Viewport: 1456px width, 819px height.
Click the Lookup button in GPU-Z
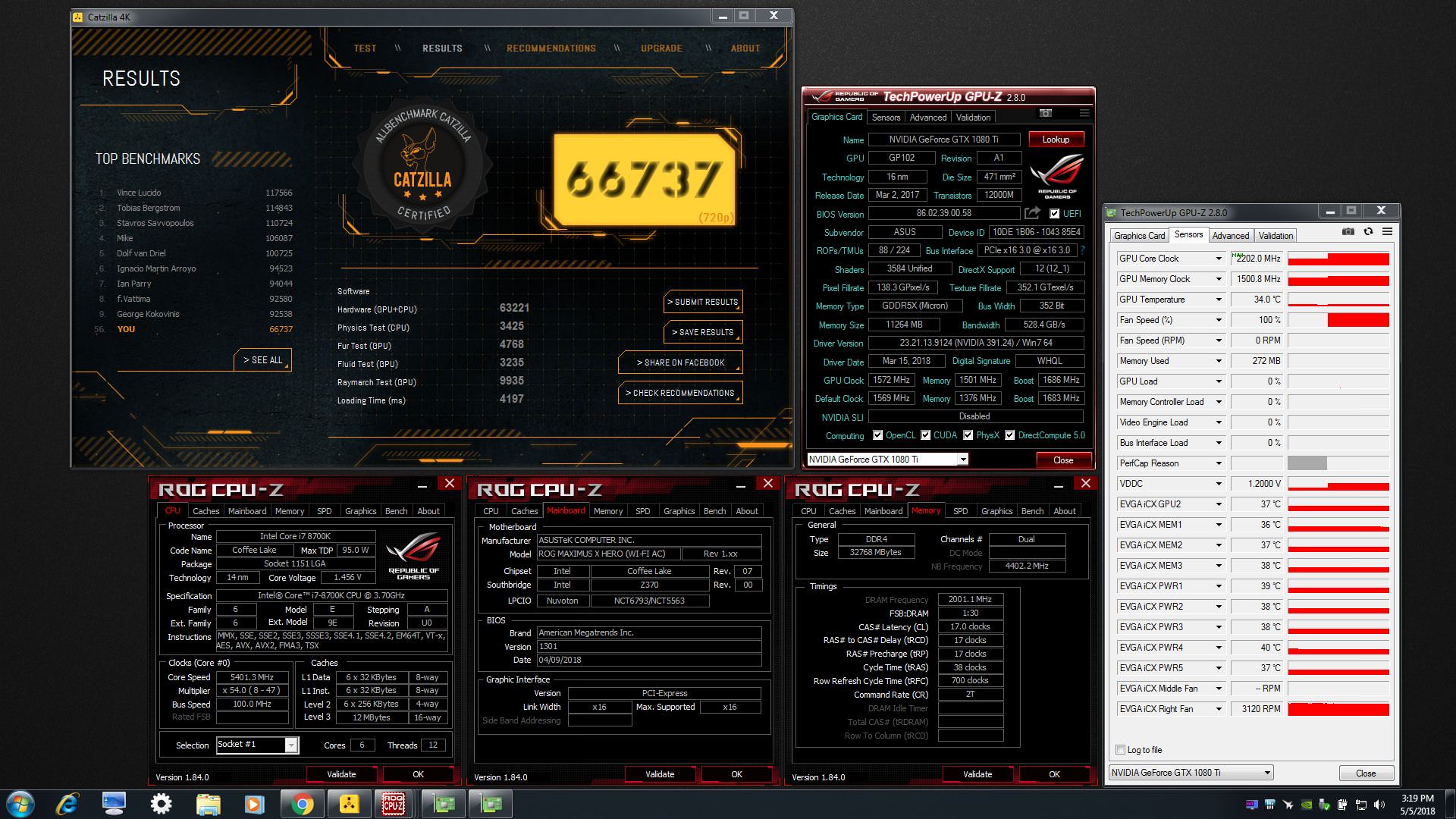pos(1056,140)
